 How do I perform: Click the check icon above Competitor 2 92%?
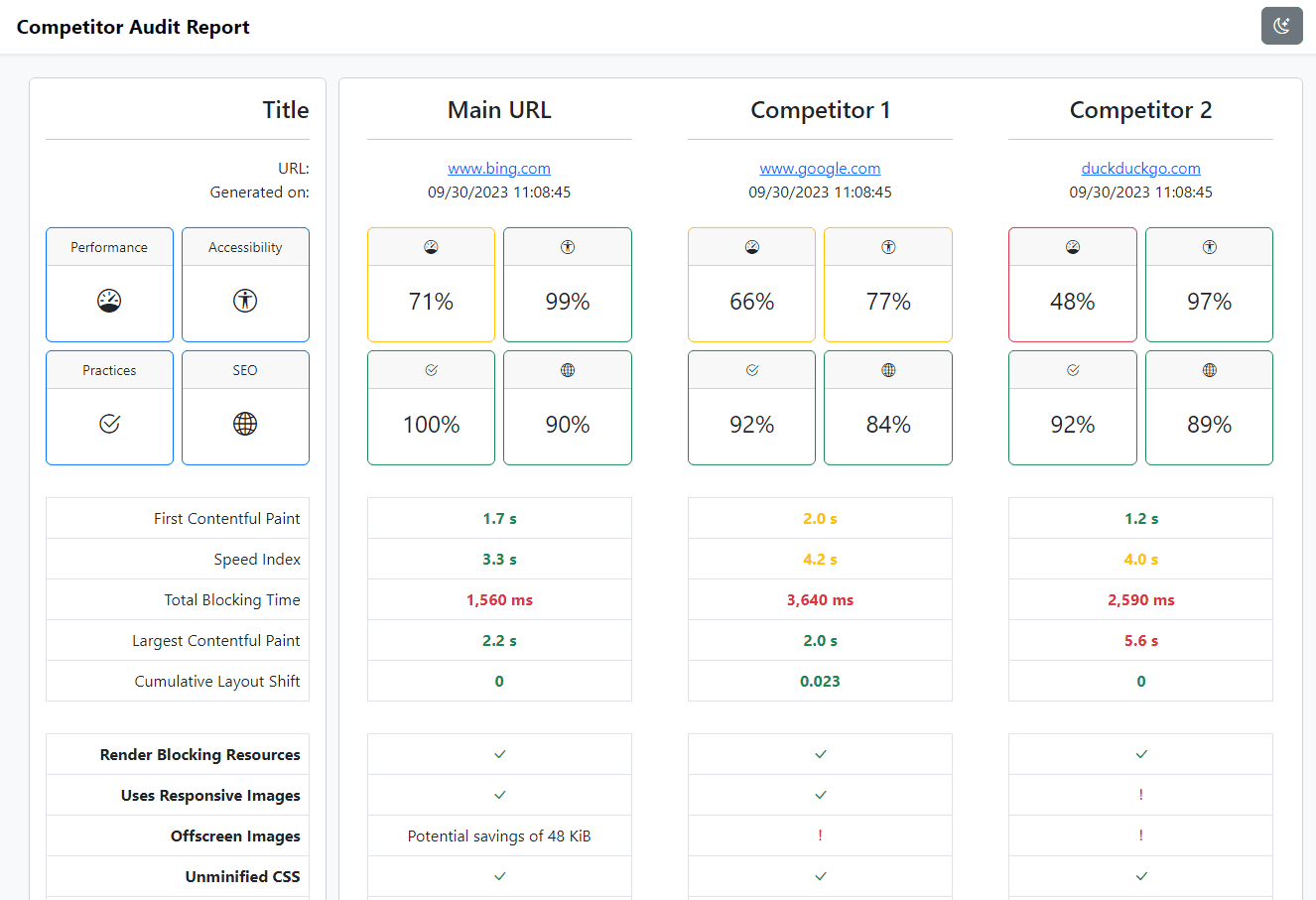pos(1073,370)
